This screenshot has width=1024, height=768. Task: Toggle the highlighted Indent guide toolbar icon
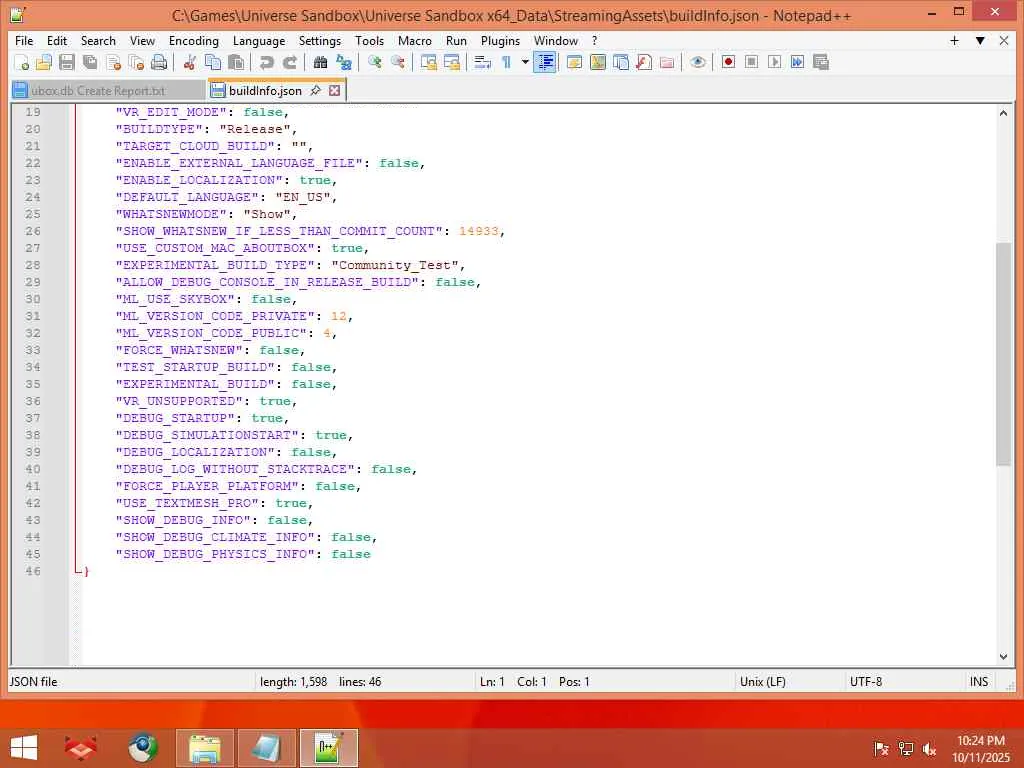click(x=545, y=62)
